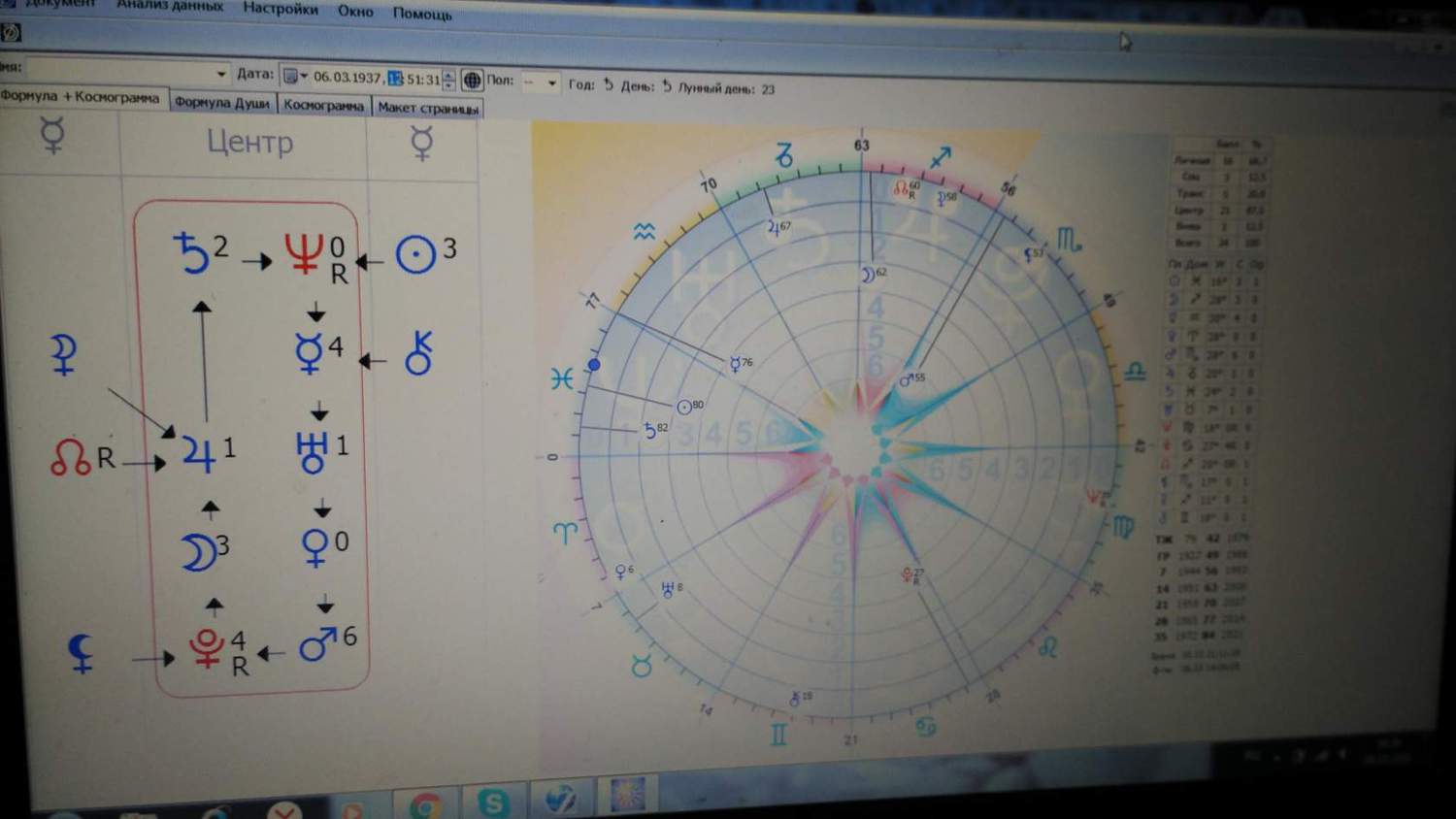
Task: Select the red Neptune symbol in Center
Action: 303,254
